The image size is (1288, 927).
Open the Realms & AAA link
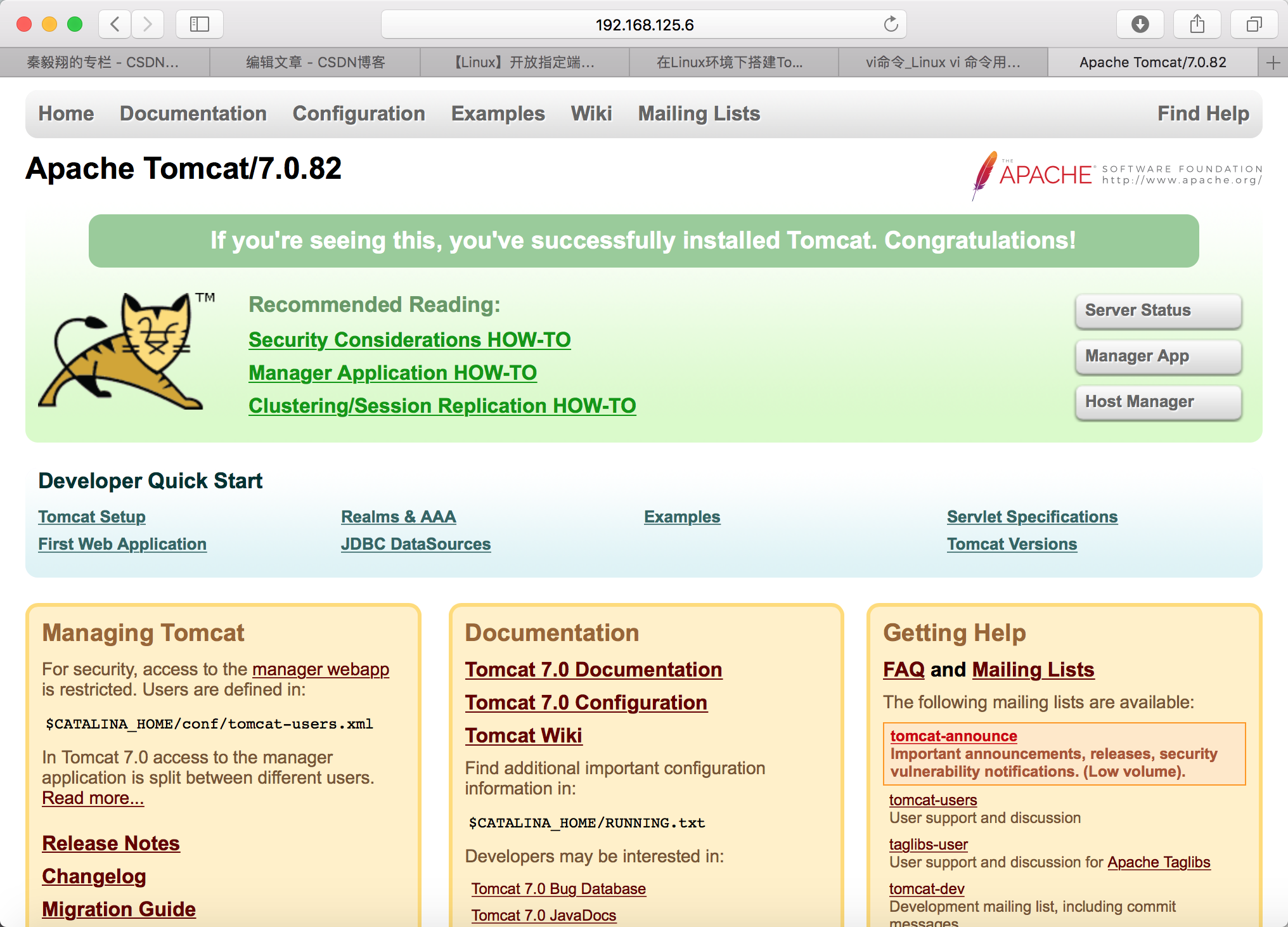click(398, 517)
